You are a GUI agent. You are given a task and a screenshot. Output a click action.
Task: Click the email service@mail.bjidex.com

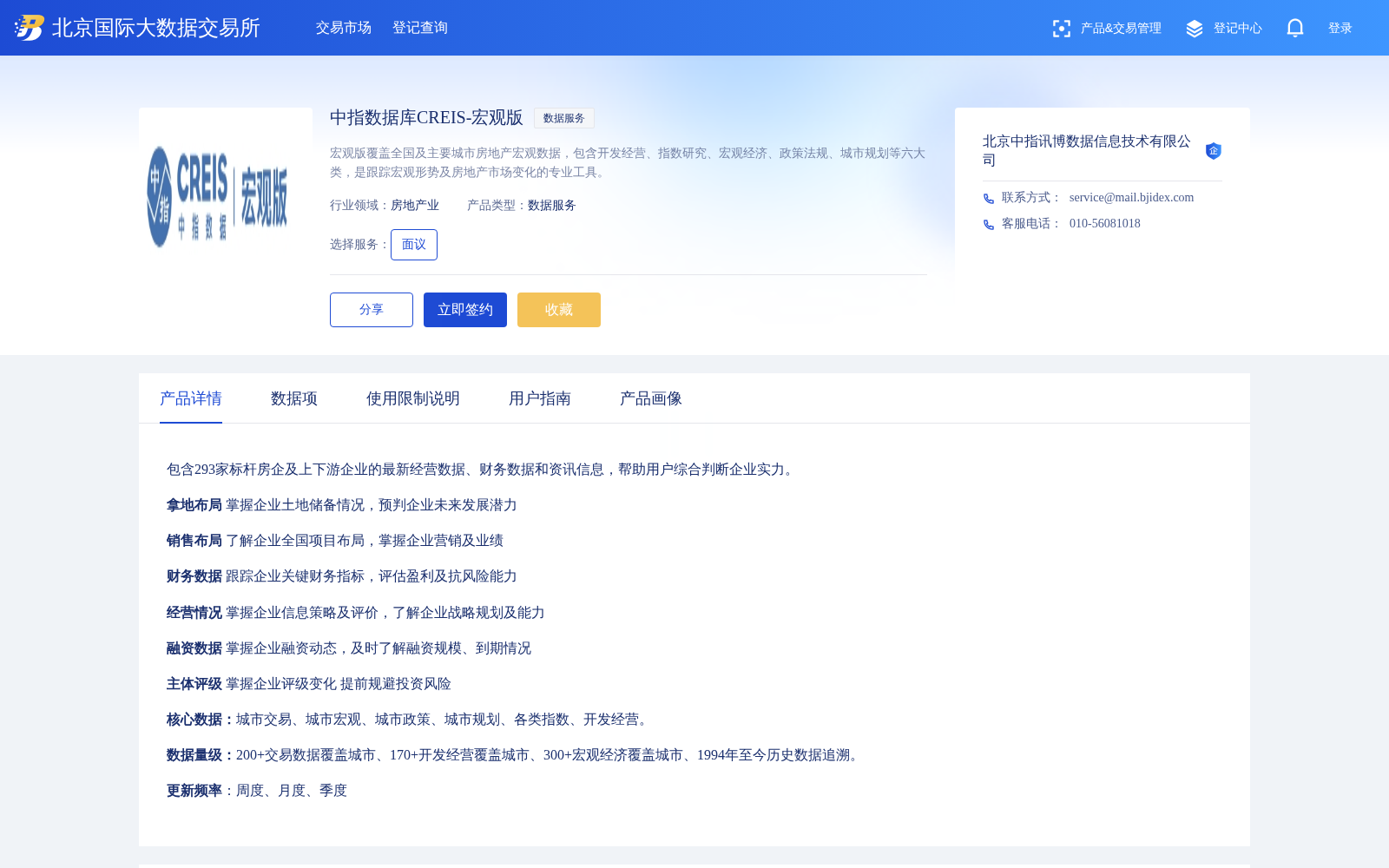[1131, 198]
